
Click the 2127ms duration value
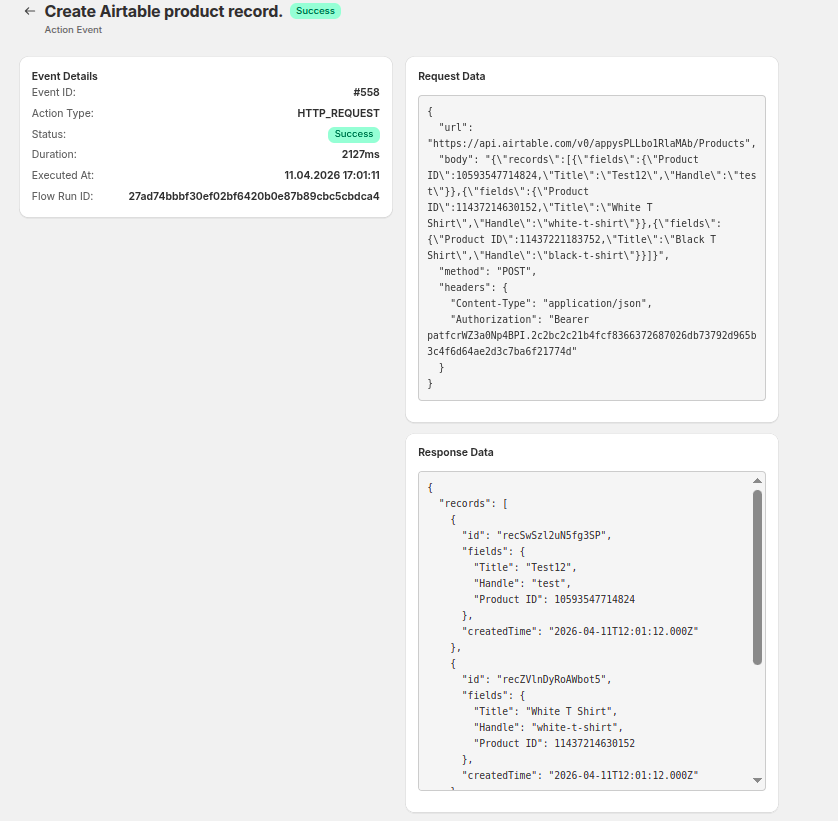tap(360, 154)
